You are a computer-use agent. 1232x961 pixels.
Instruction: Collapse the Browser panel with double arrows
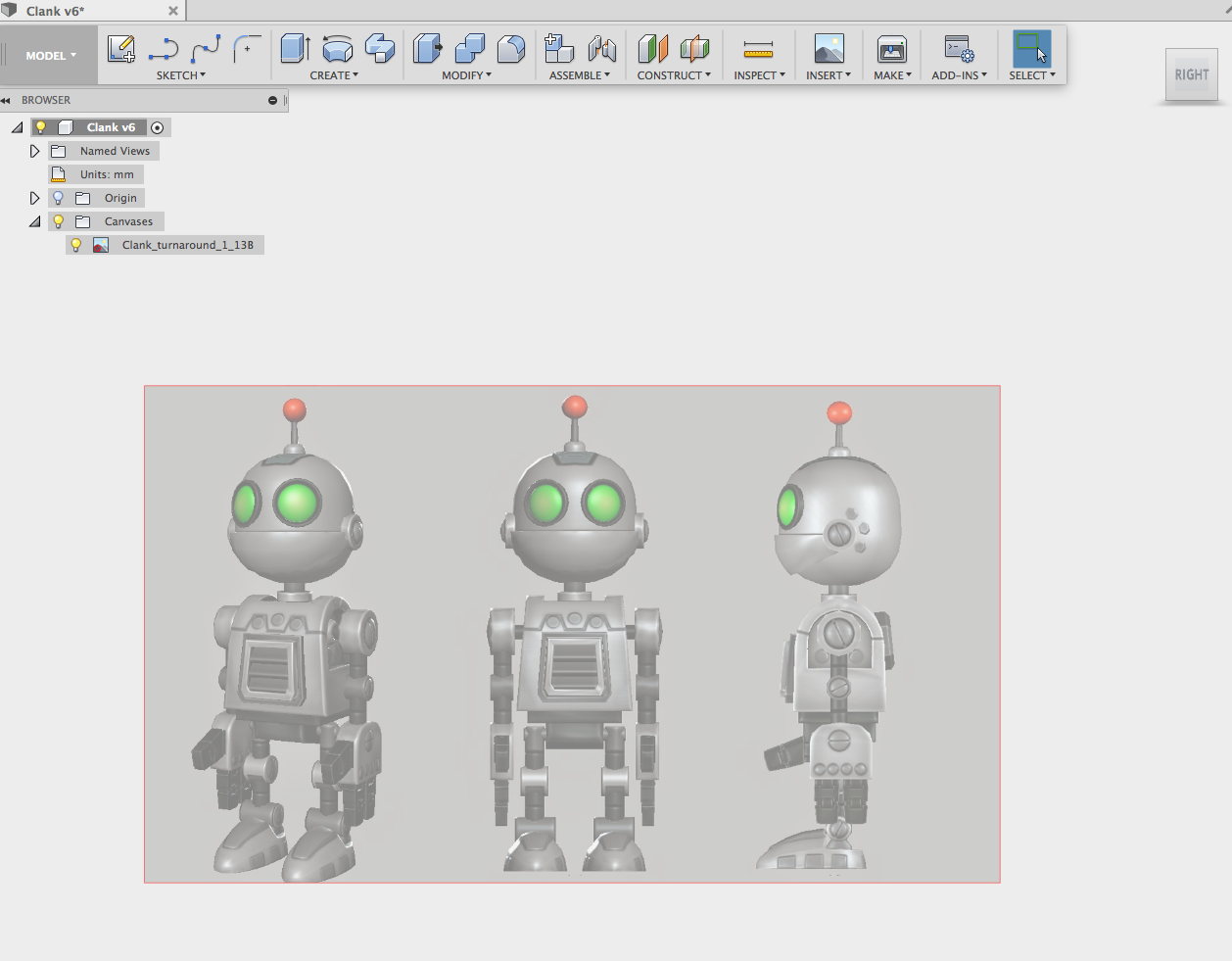(5, 100)
